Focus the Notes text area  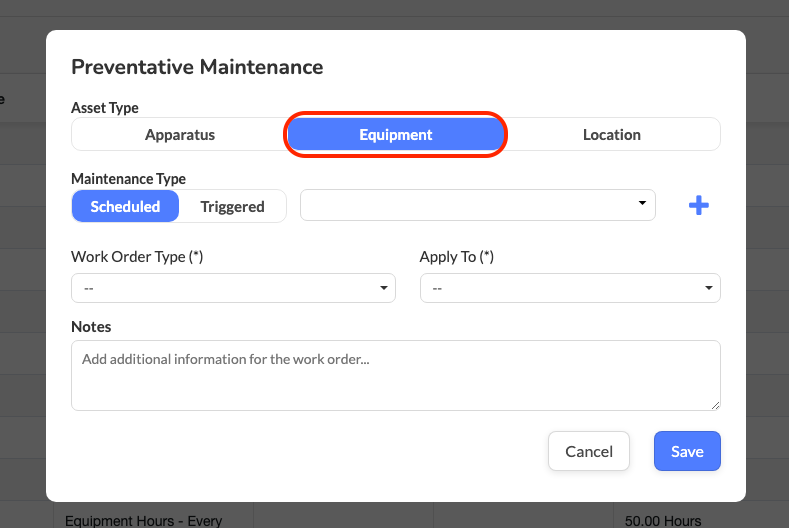(395, 375)
